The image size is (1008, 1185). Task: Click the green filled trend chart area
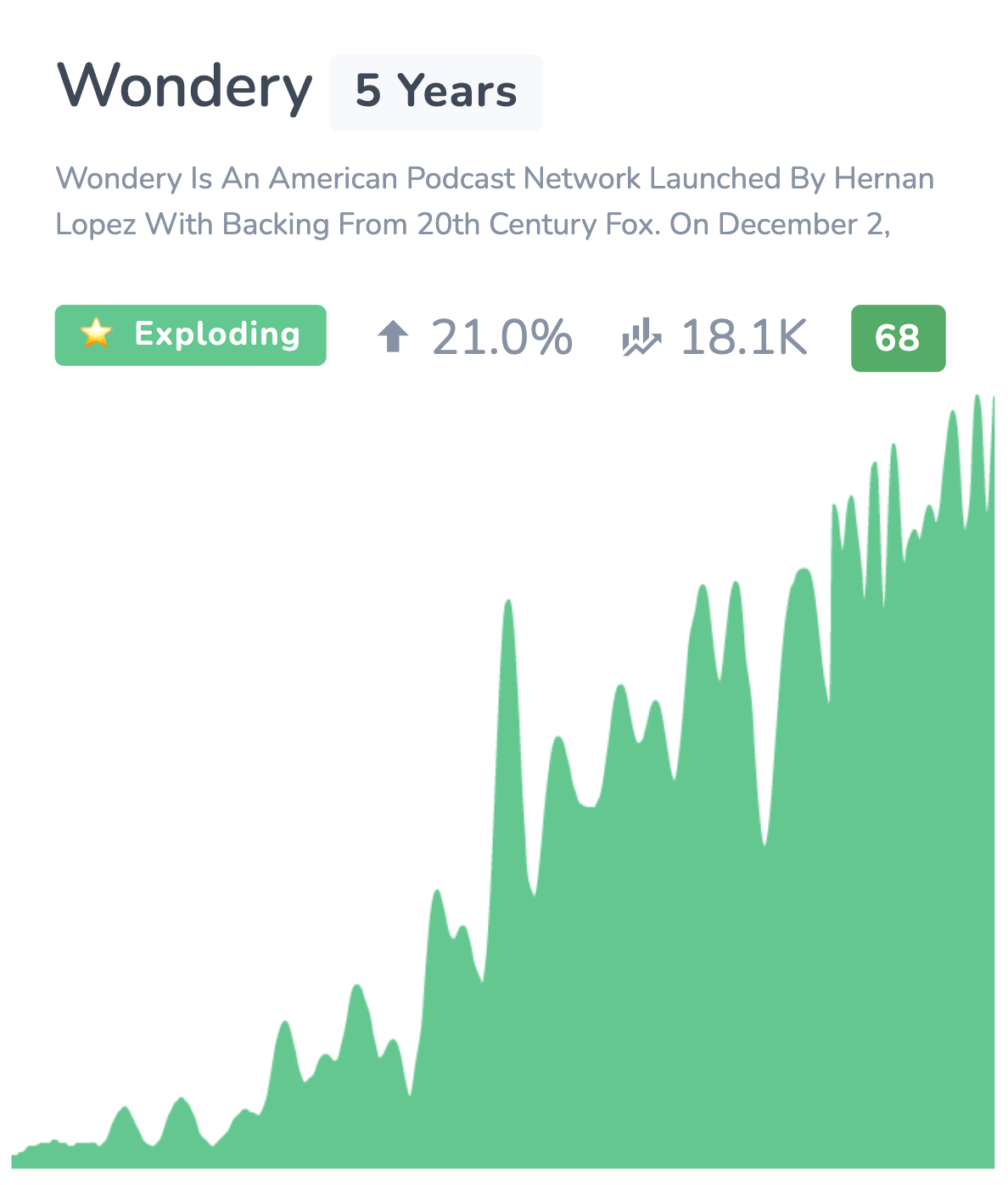tap(503, 934)
